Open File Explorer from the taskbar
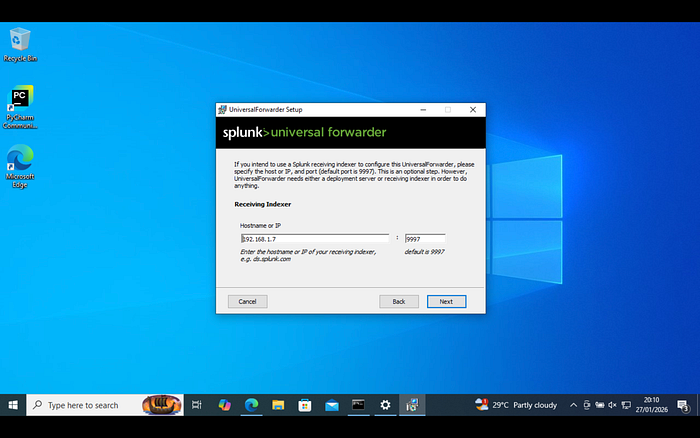Image resolution: width=700 pixels, height=438 pixels. 278,405
